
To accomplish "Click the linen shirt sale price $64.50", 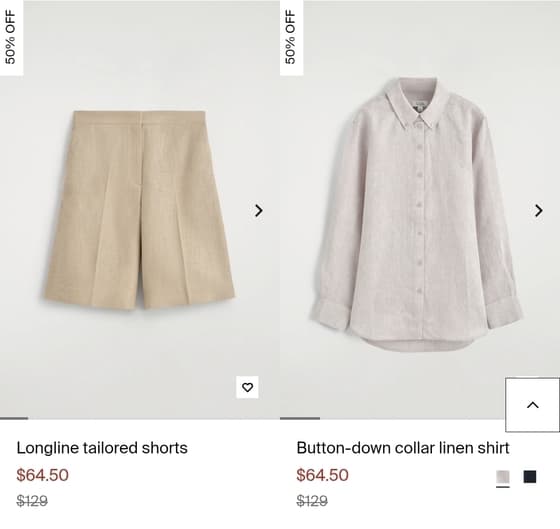I will point(322,475).
